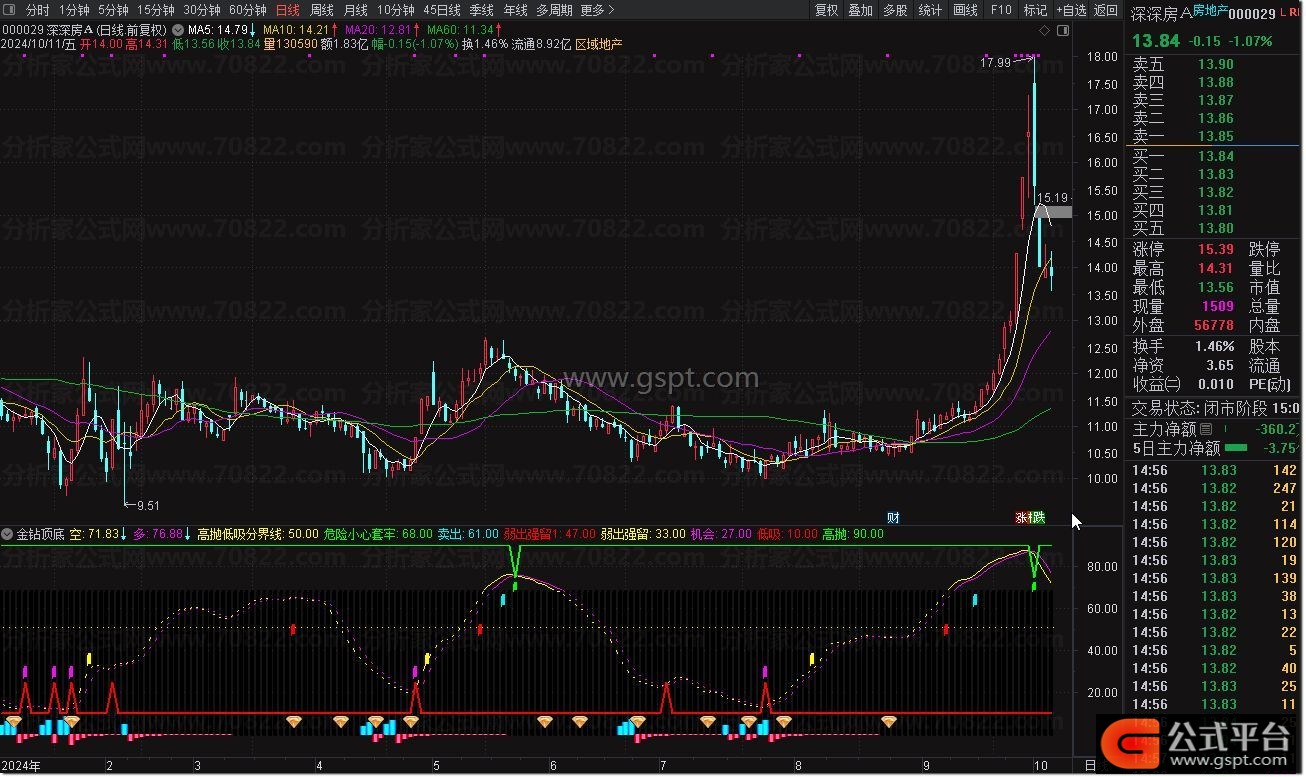
Task: Click the 换手 1.46% value
Action: [x=1213, y=346]
